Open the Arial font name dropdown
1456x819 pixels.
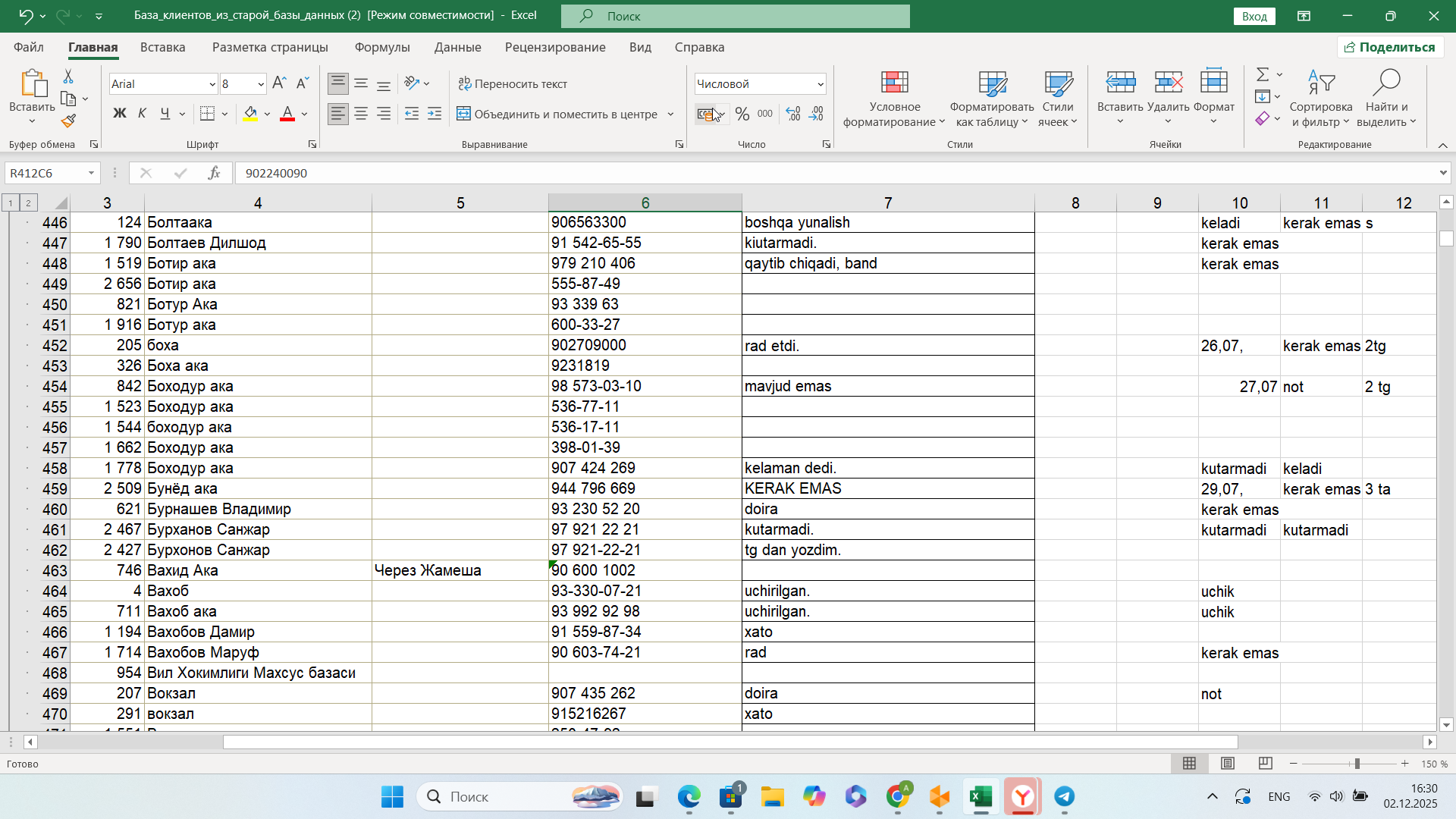point(212,84)
